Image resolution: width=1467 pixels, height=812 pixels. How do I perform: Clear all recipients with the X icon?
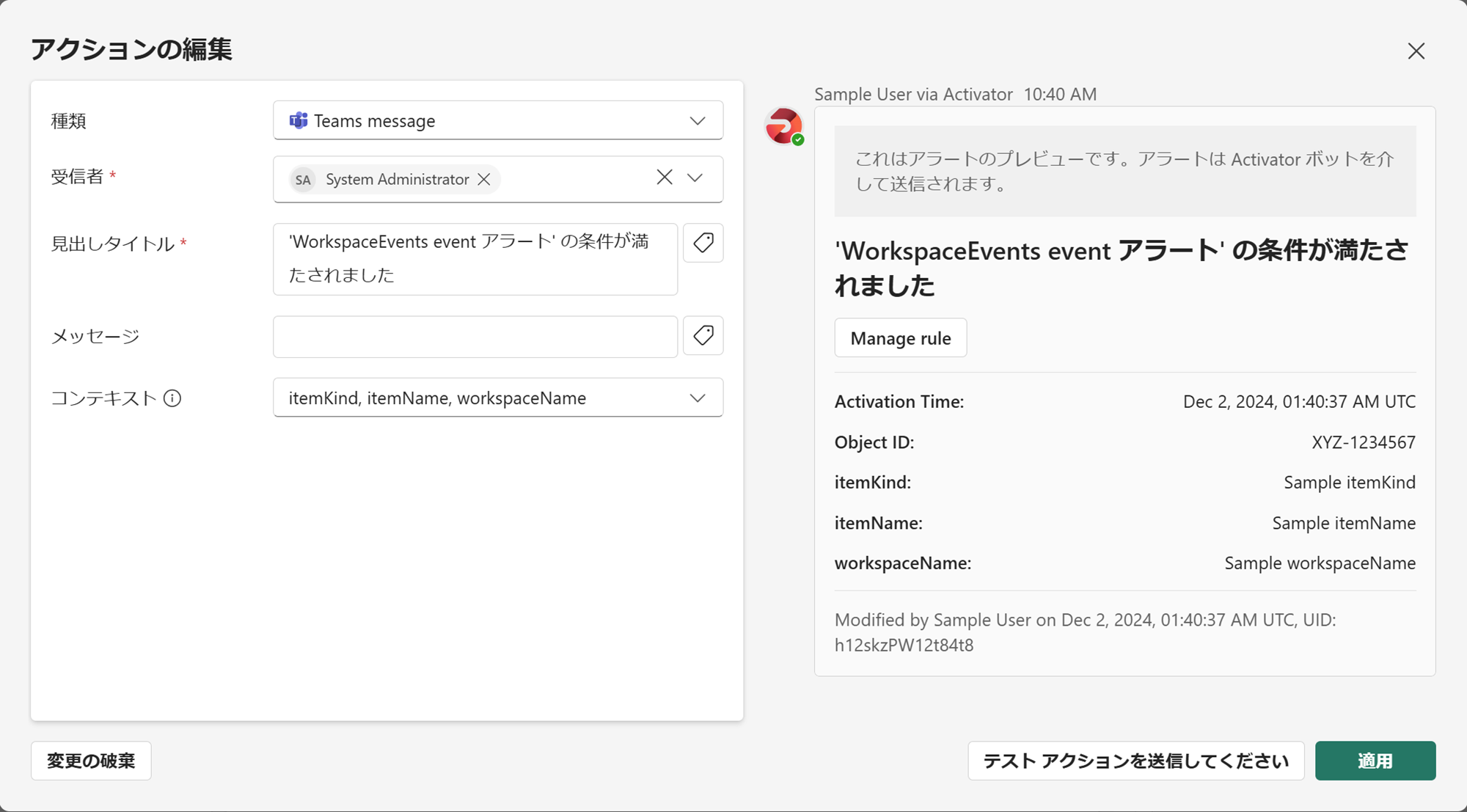pyautogui.click(x=665, y=178)
